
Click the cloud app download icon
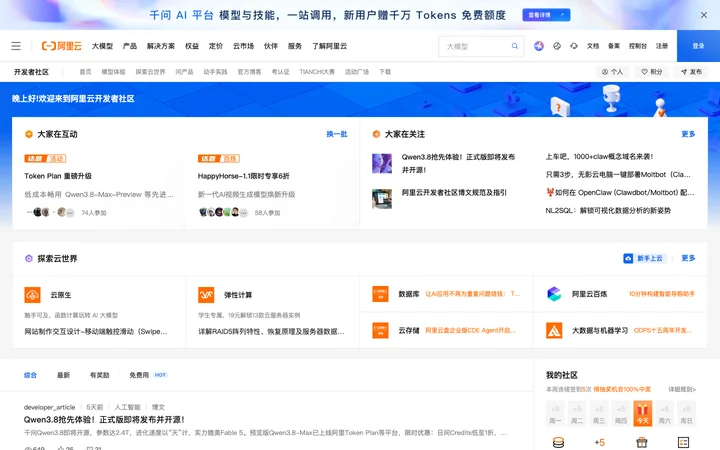click(574, 46)
